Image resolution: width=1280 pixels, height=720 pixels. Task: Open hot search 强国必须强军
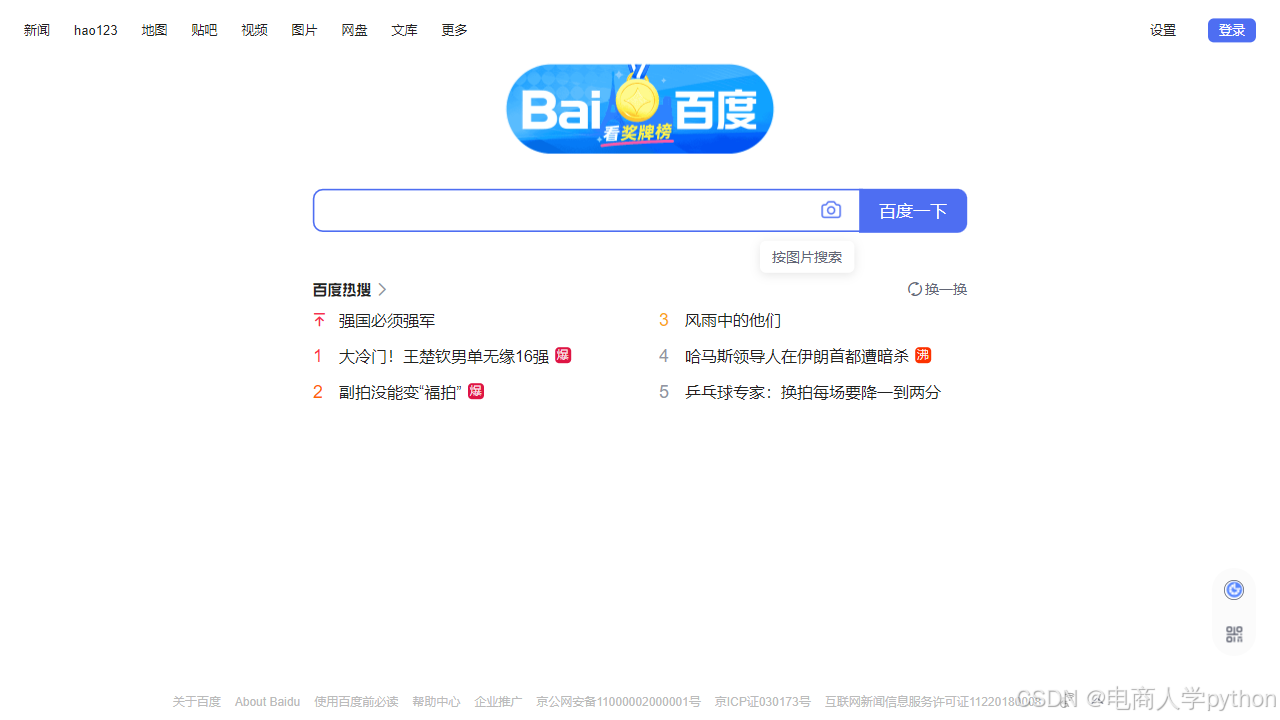pyautogui.click(x=387, y=320)
